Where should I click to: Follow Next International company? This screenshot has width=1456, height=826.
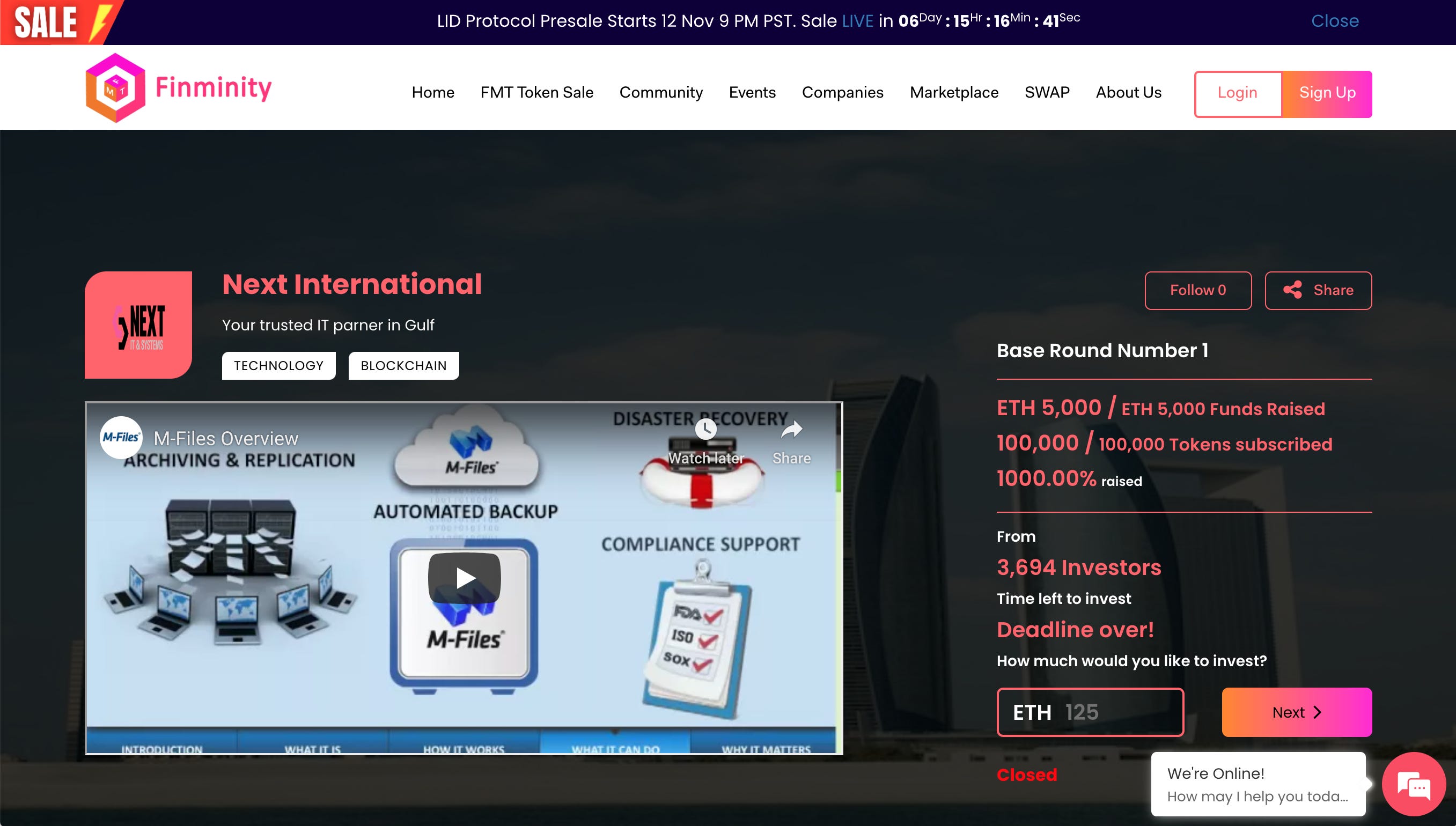[x=1197, y=291]
